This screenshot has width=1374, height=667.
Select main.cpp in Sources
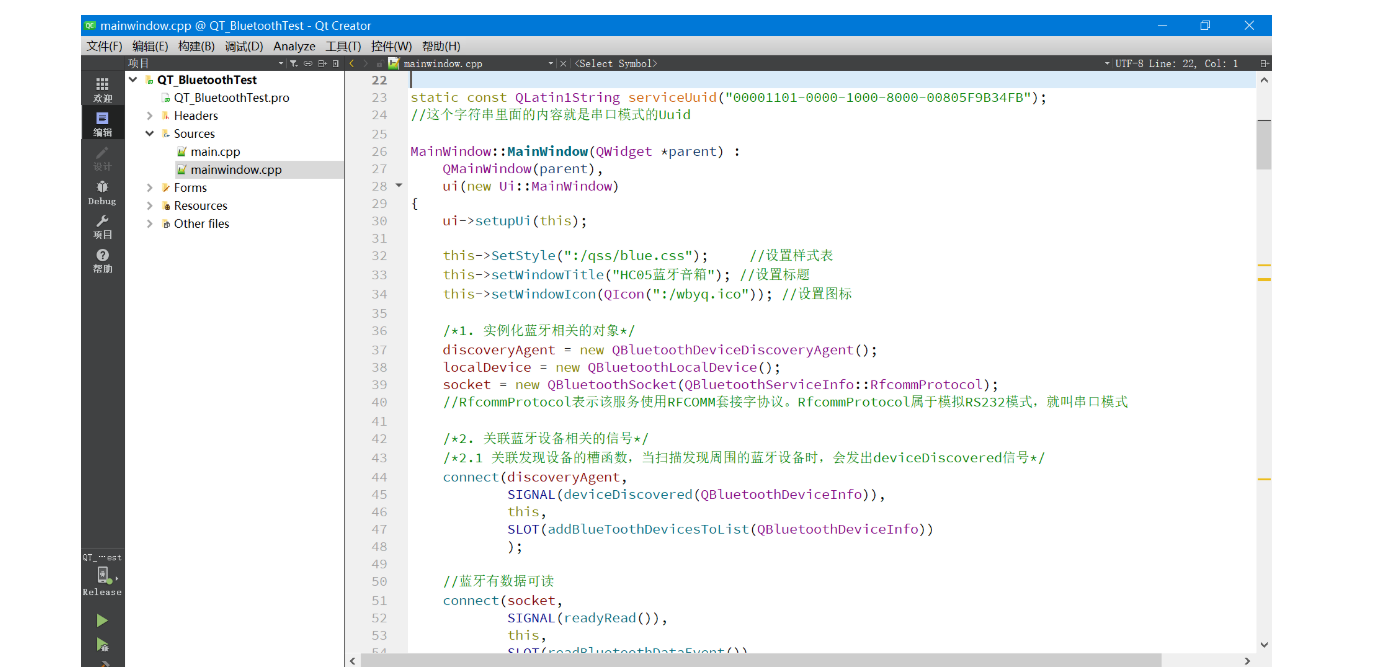(215, 152)
